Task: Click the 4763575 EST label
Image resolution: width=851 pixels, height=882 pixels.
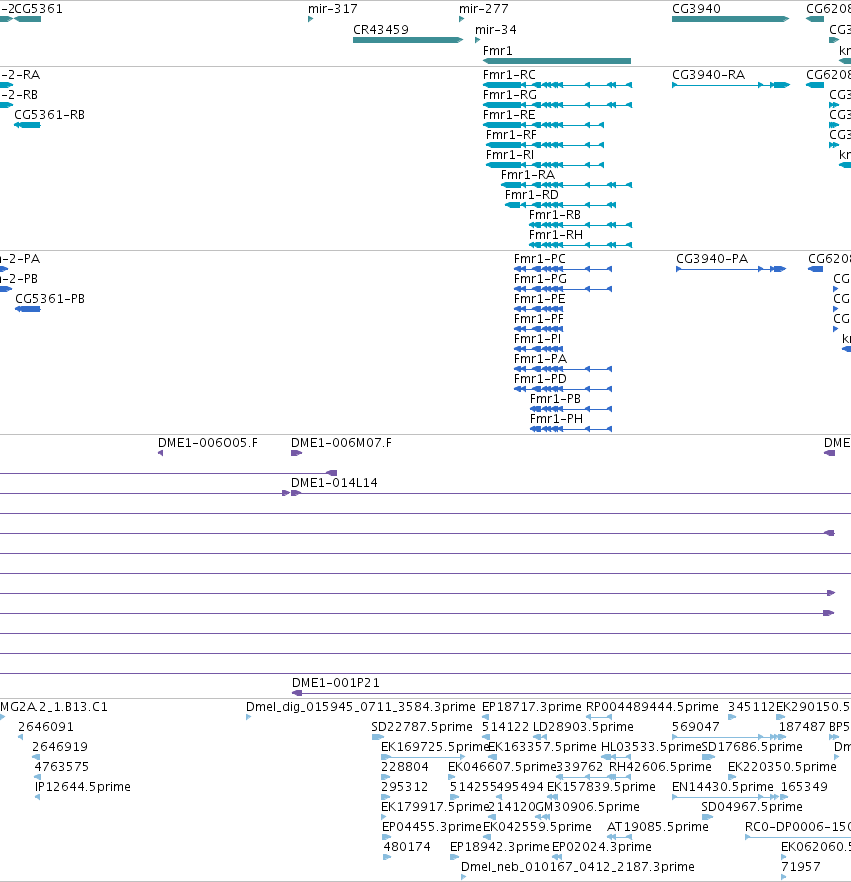Action: 61,767
